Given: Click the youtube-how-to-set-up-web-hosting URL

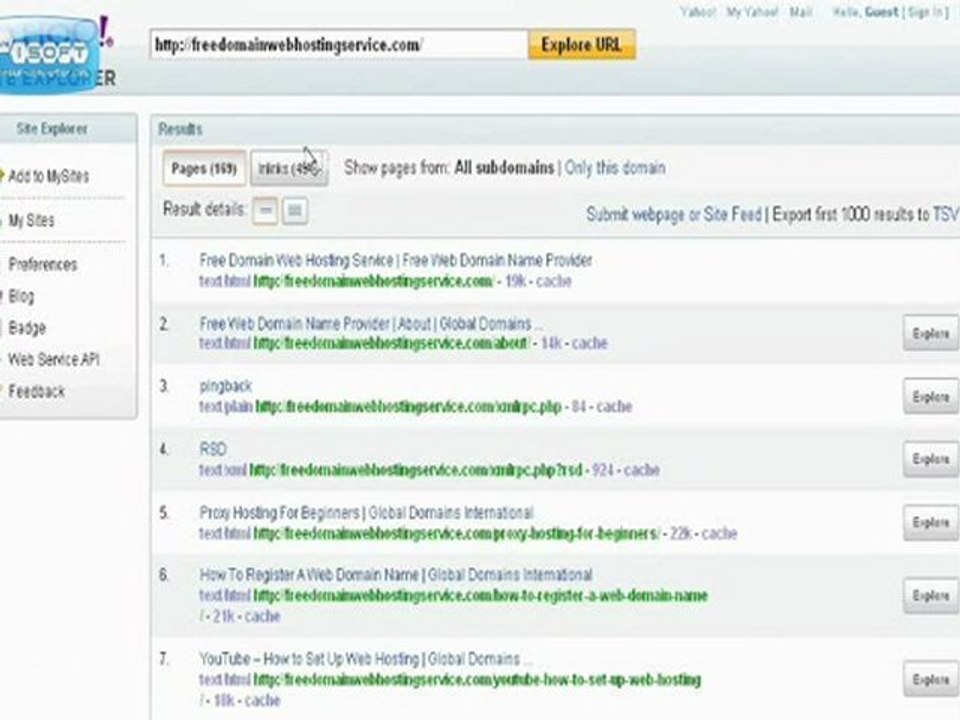Looking at the screenshot, I should pos(477,680).
